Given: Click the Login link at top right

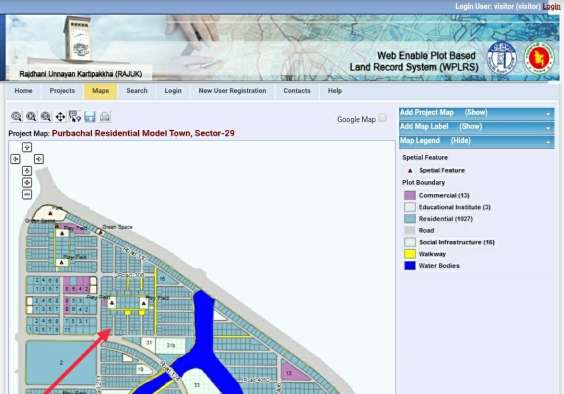Looking at the screenshot, I should pos(551,6).
